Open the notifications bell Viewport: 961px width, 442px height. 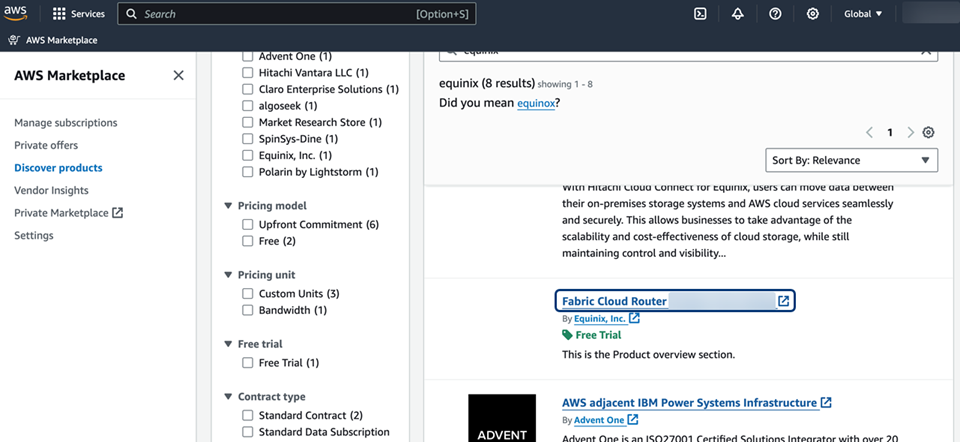(x=738, y=13)
